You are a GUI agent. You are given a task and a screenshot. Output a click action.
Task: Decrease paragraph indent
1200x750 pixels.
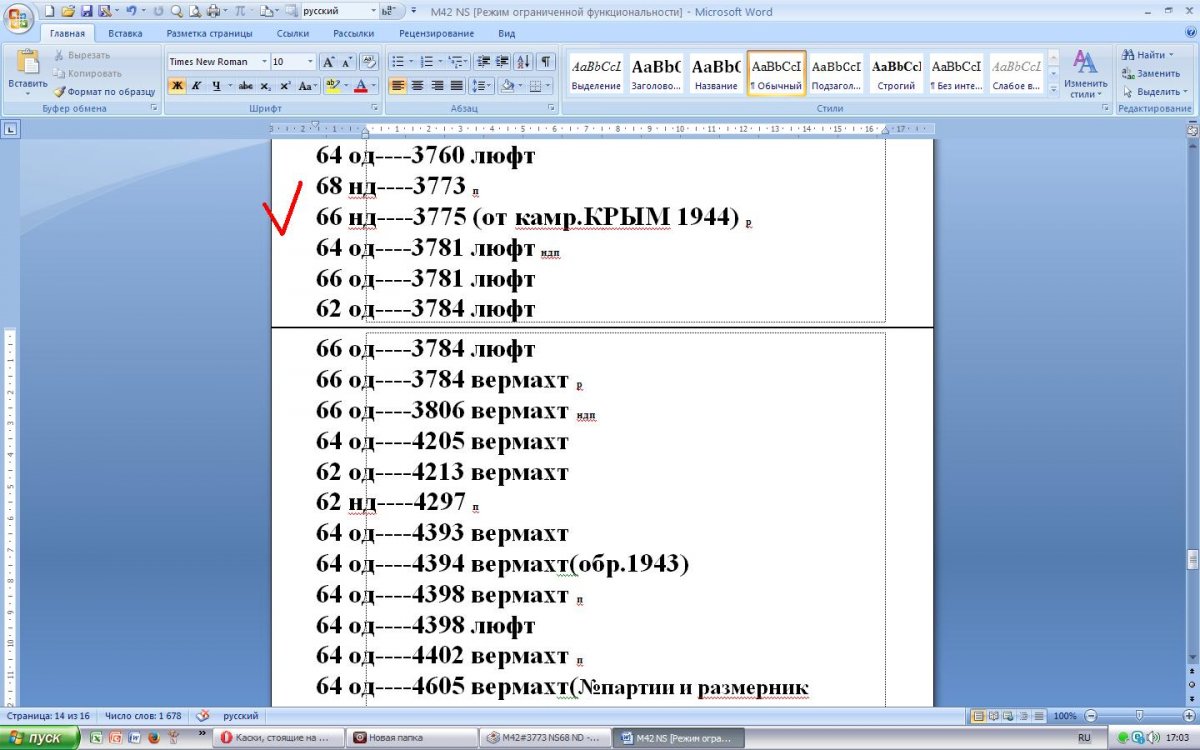tap(484, 61)
